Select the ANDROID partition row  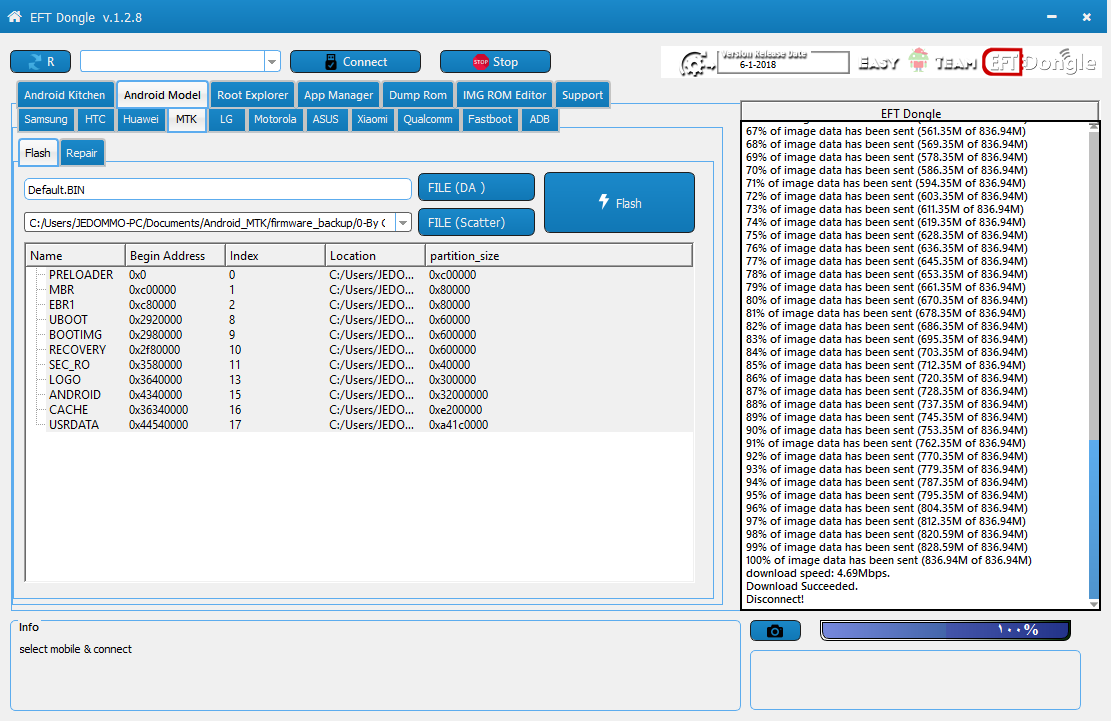click(359, 394)
